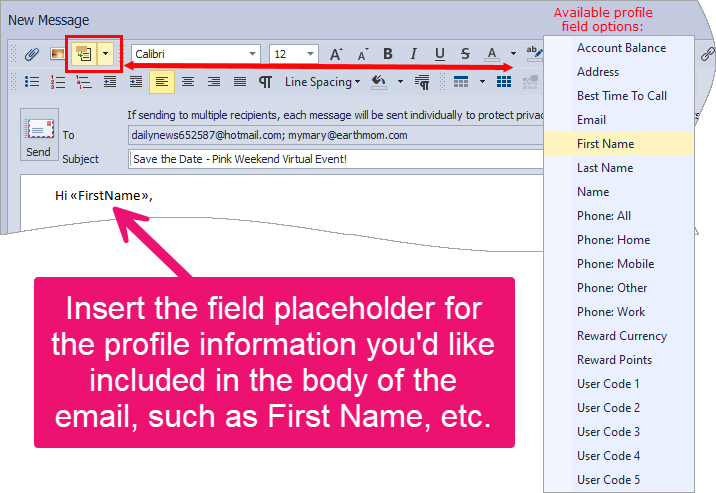Screen dimensions: 716x493
Task: Choose Reward Currency field option
Action: coord(619,336)
